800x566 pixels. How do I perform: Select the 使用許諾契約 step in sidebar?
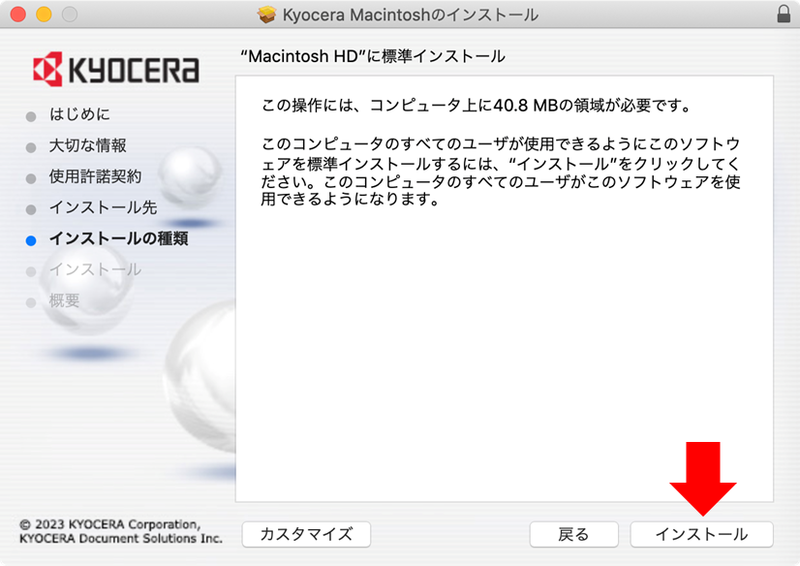(x=95, y=177)
